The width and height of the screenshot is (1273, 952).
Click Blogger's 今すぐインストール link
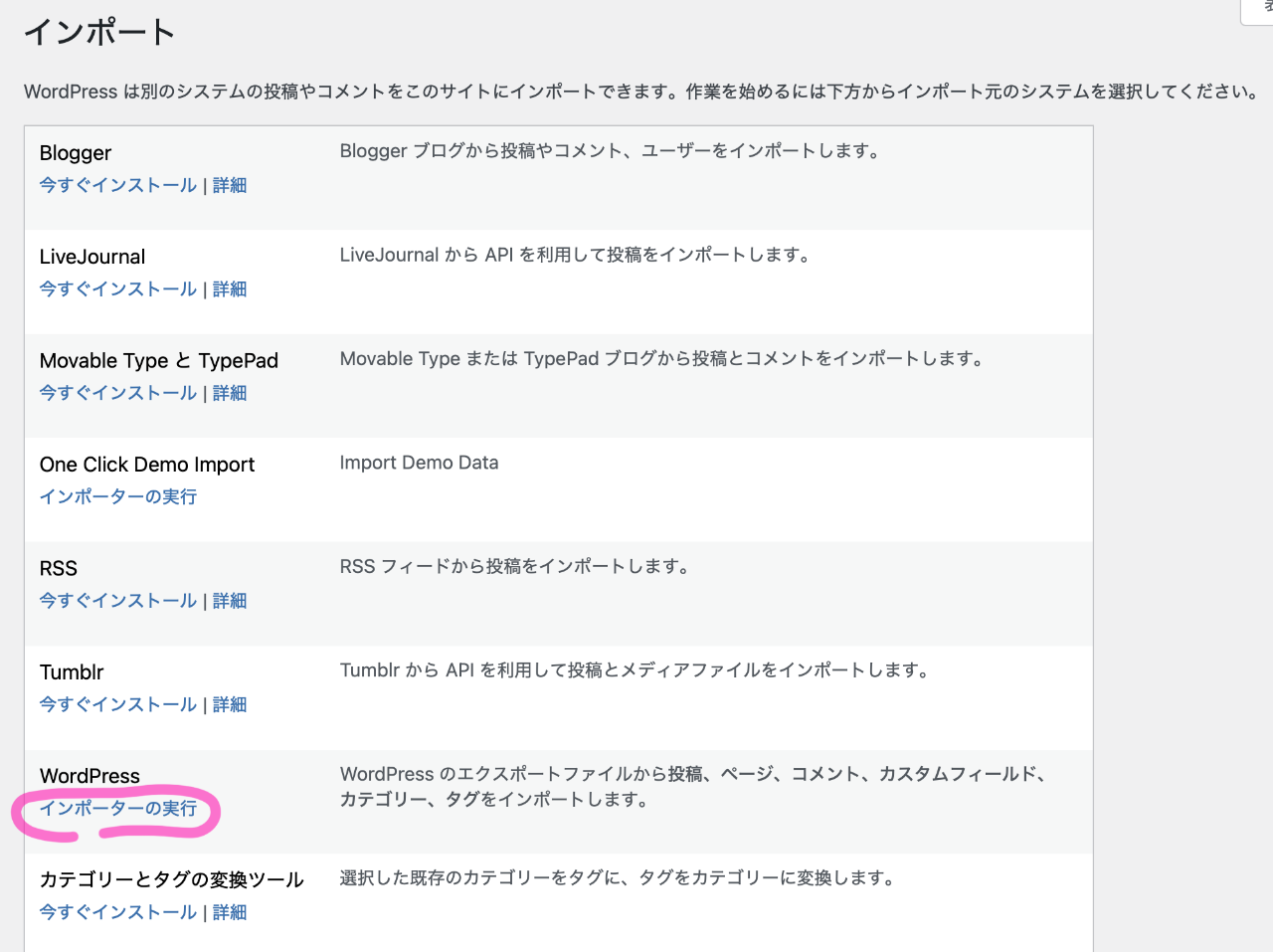[x=118, y=186]
